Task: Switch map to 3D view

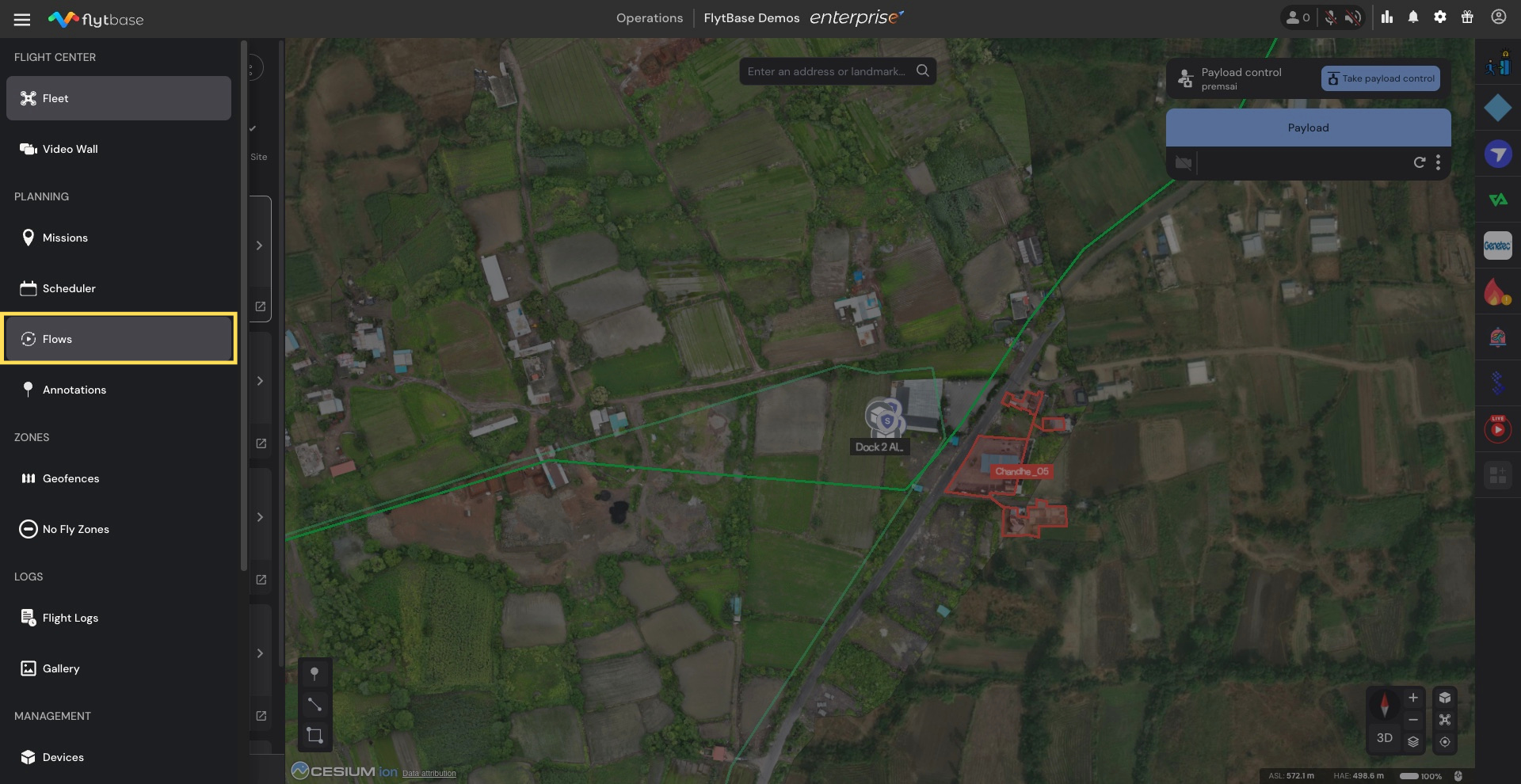Action: (x=1384, y=737)
